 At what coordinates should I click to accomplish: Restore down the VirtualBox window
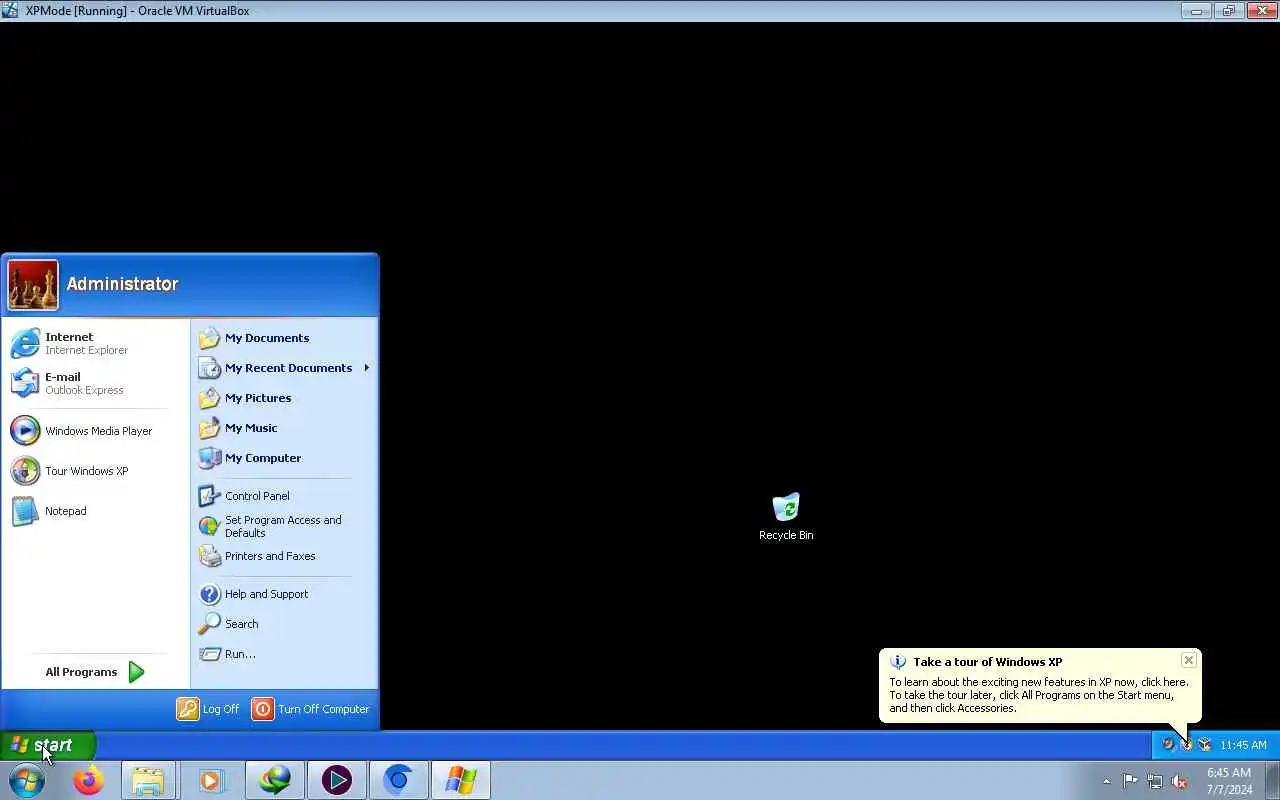click(x=1228, y=10)
